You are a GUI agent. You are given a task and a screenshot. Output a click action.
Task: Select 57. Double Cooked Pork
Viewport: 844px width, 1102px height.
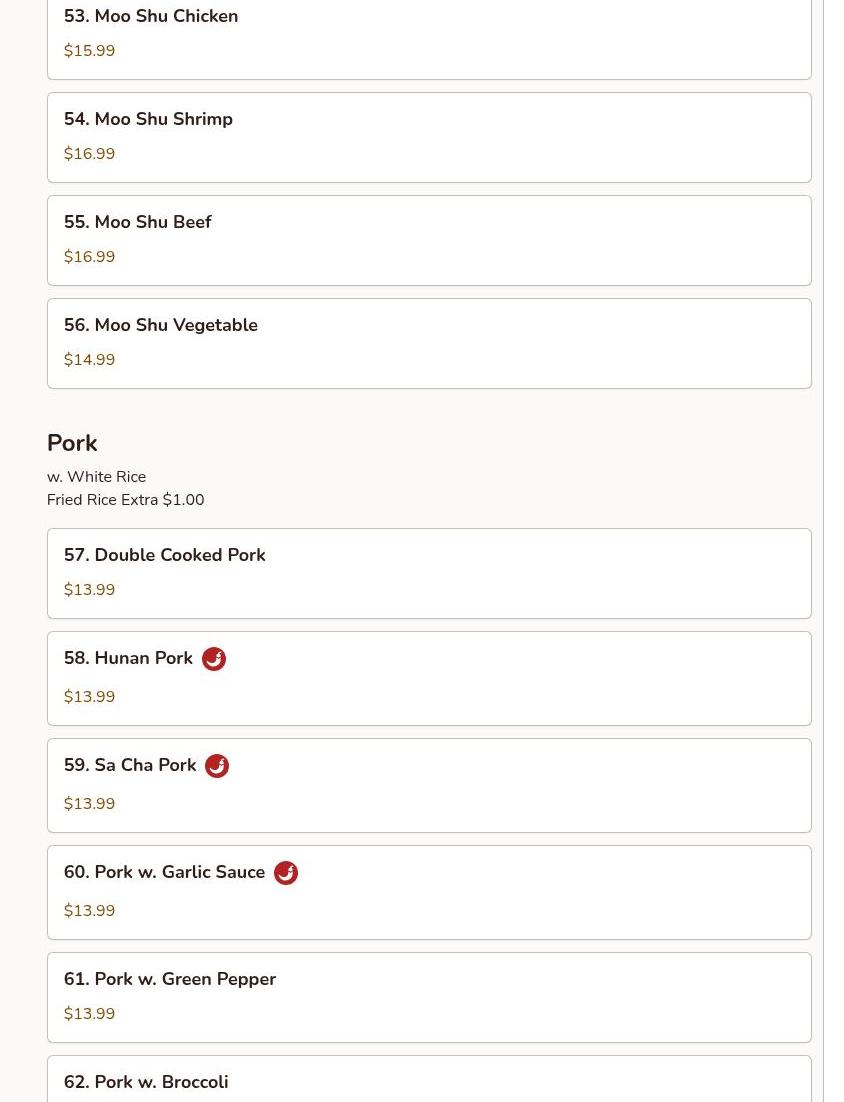[x=429, y=573]
